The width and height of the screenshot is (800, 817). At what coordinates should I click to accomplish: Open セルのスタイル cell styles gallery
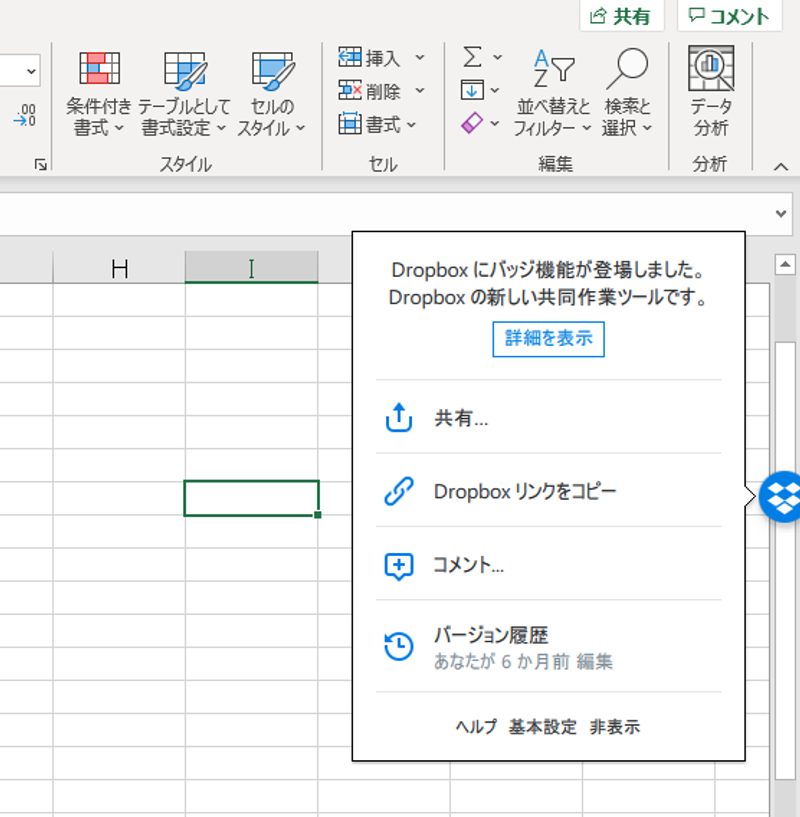click(272, 94)
